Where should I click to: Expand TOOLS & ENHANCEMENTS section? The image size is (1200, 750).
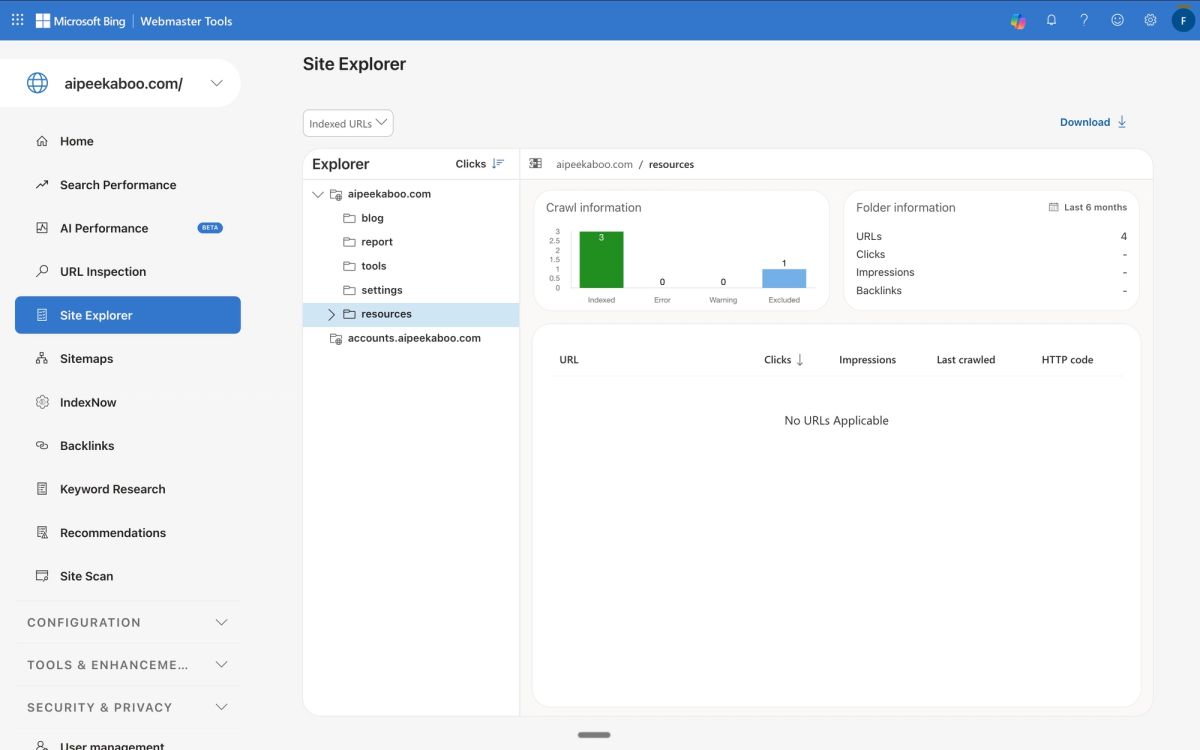128,665
